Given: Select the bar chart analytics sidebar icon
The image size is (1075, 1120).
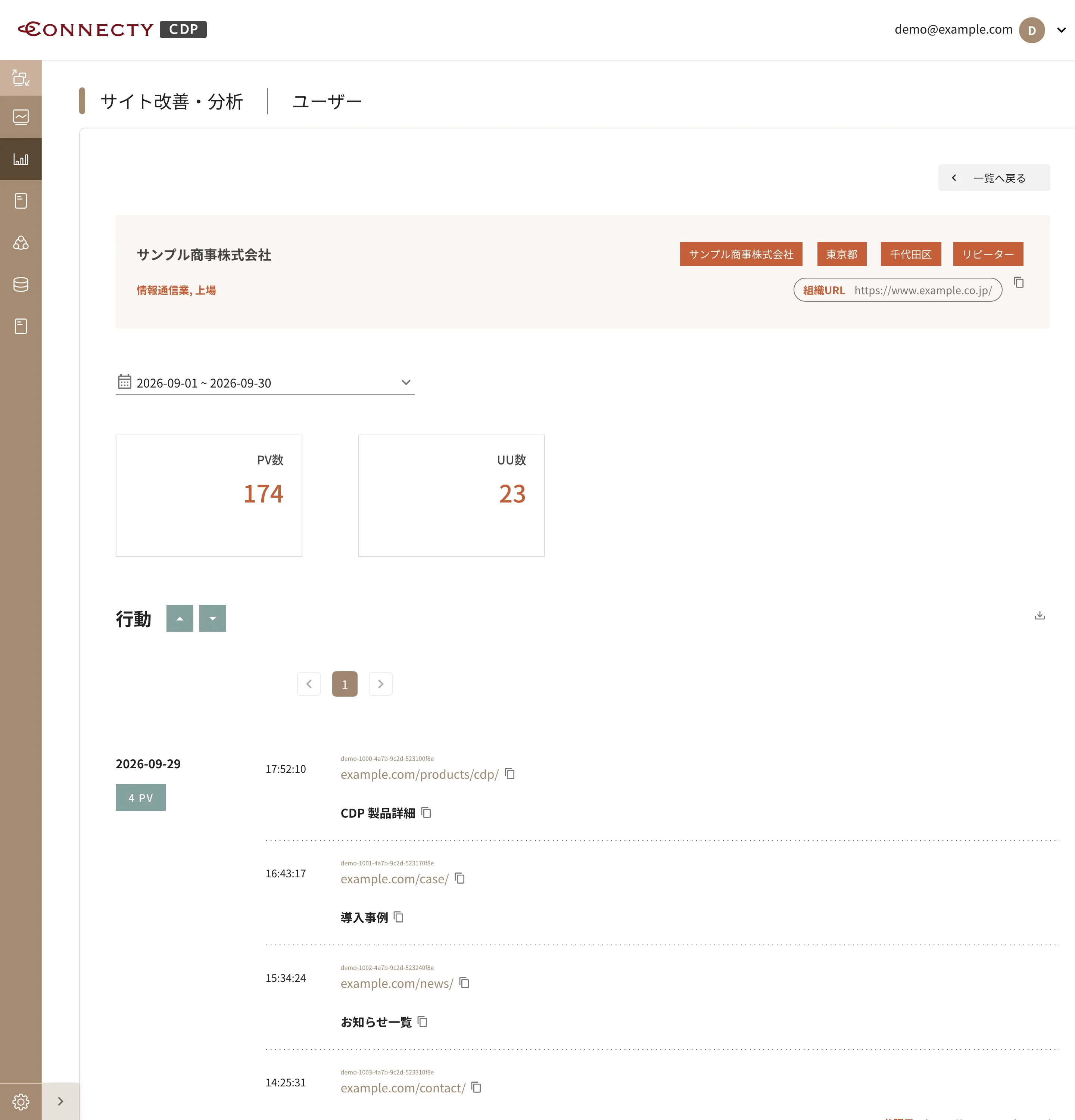Looking at the screenshot, I should [21, 159].
